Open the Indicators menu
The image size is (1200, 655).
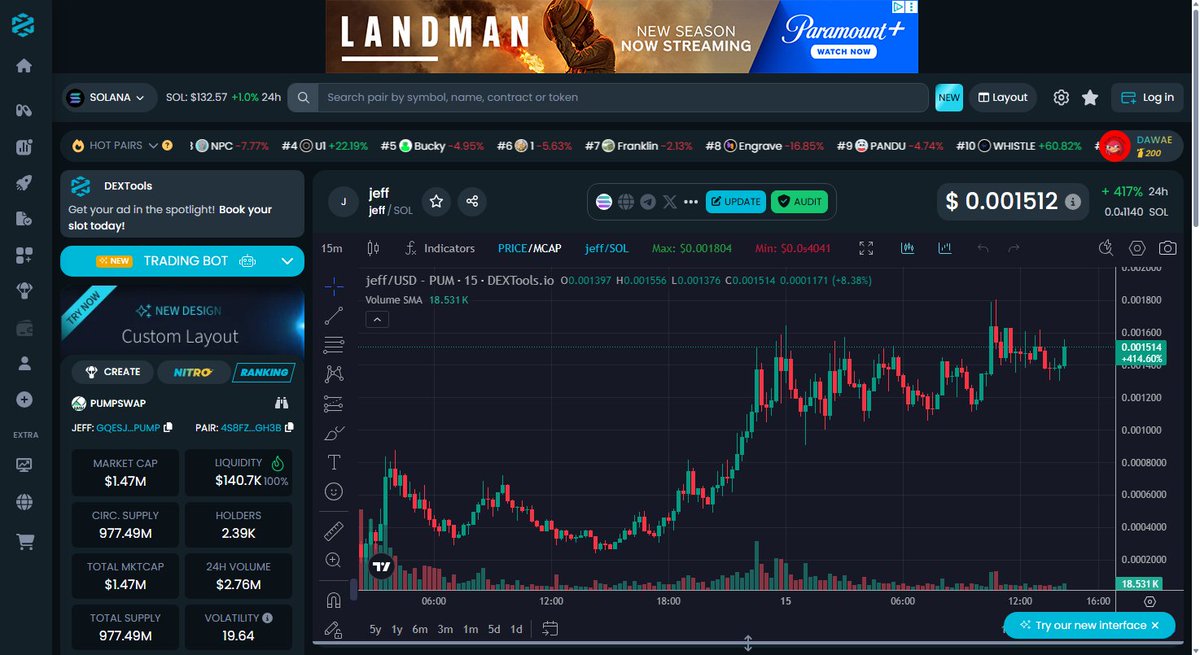click(439, 248)
